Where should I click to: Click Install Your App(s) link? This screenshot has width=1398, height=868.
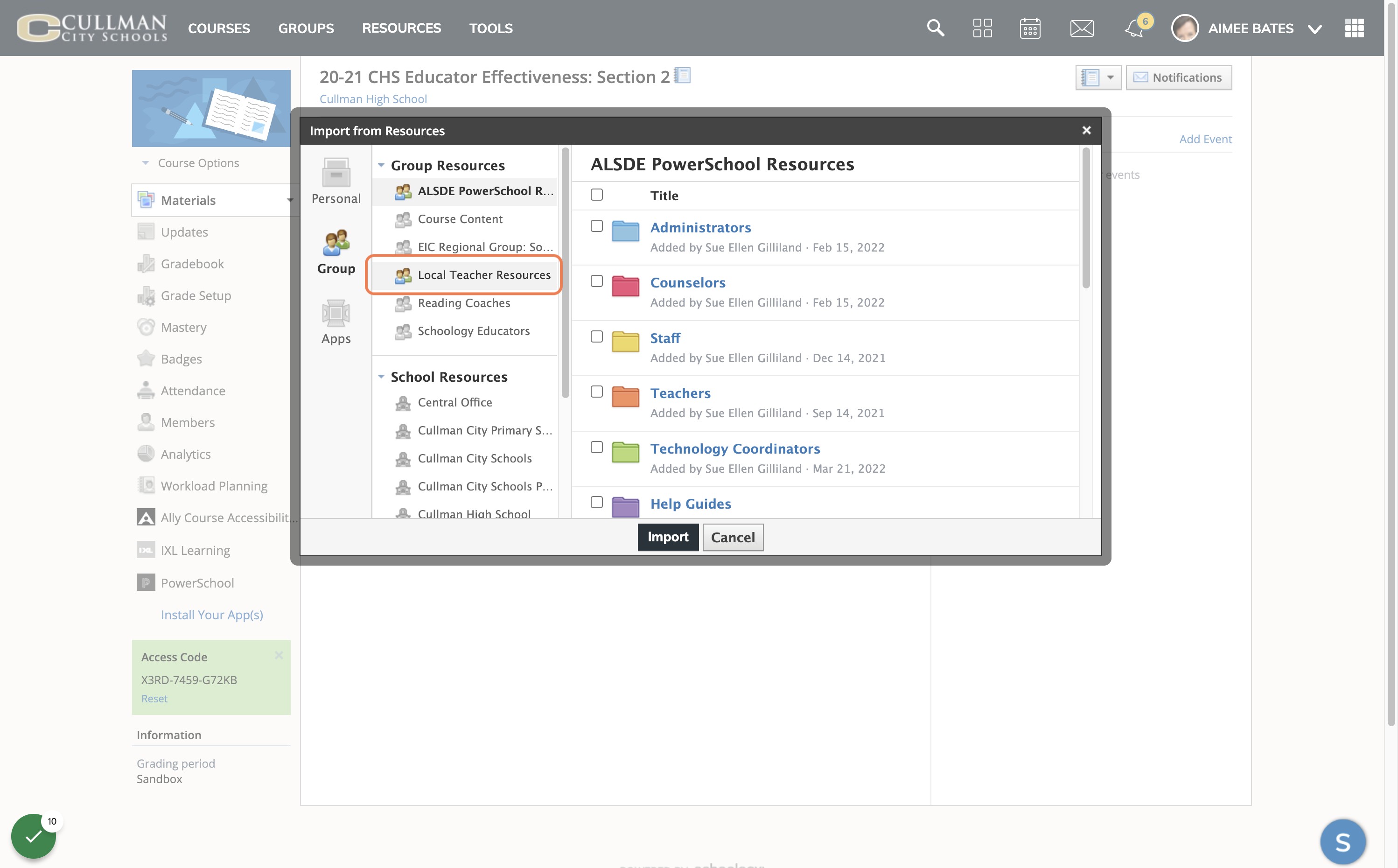(212, 615)
